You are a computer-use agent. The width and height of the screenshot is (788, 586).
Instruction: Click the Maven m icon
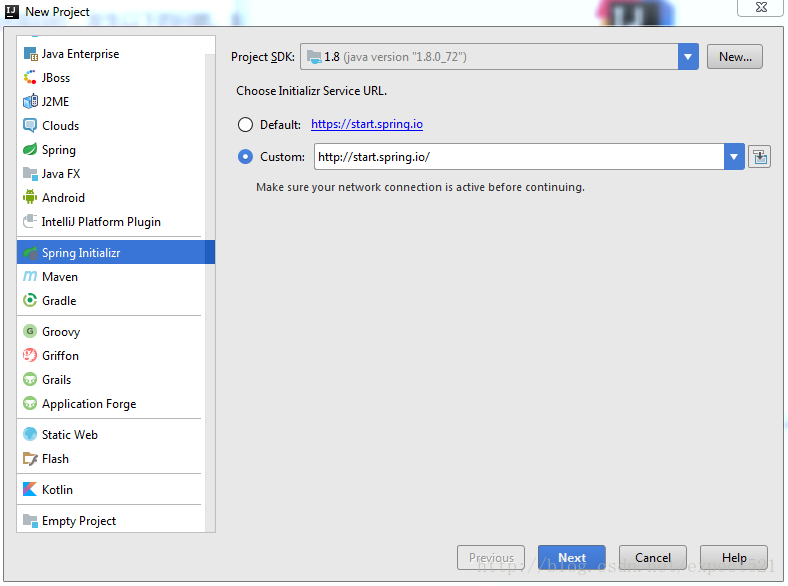(x=30, y=276)
